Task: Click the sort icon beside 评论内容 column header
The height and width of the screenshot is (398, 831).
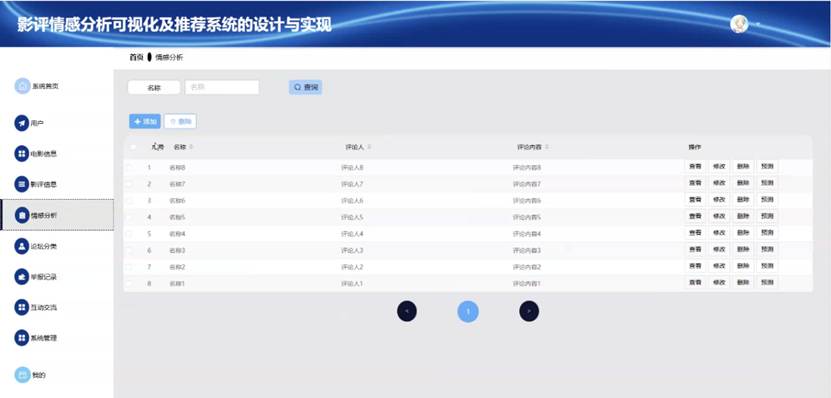Action: pyautogui.click(x=546, y=147)
